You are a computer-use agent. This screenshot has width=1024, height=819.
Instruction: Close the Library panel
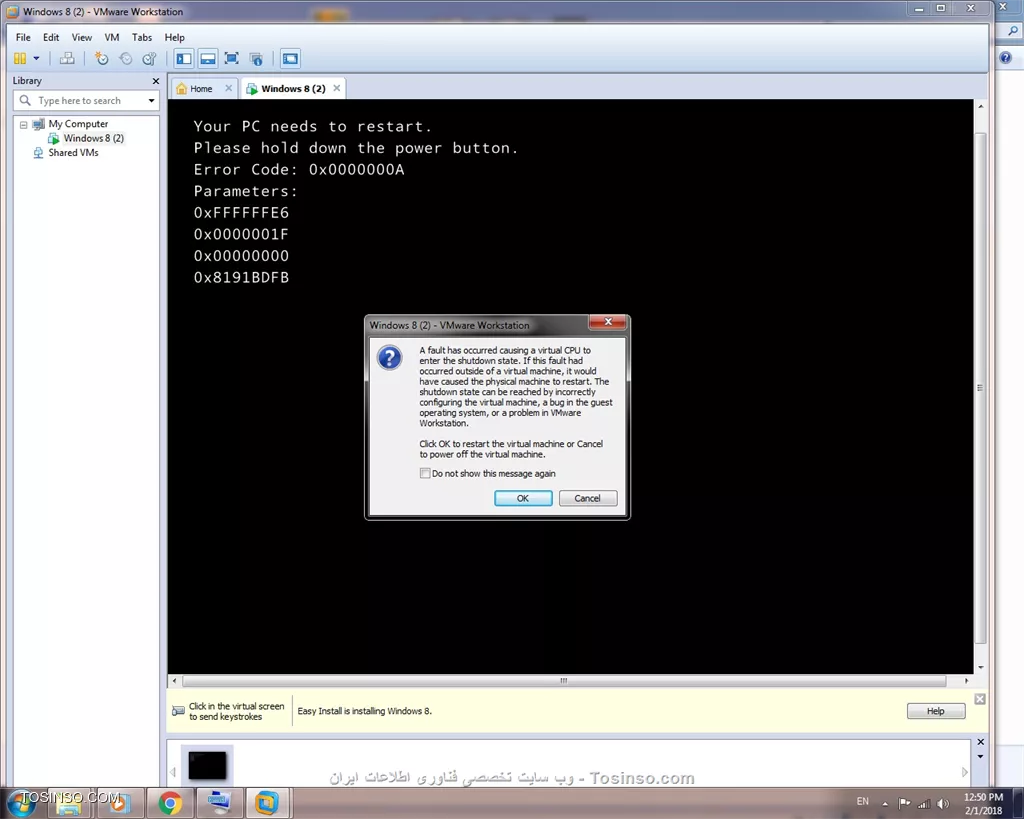coord(155,81)
